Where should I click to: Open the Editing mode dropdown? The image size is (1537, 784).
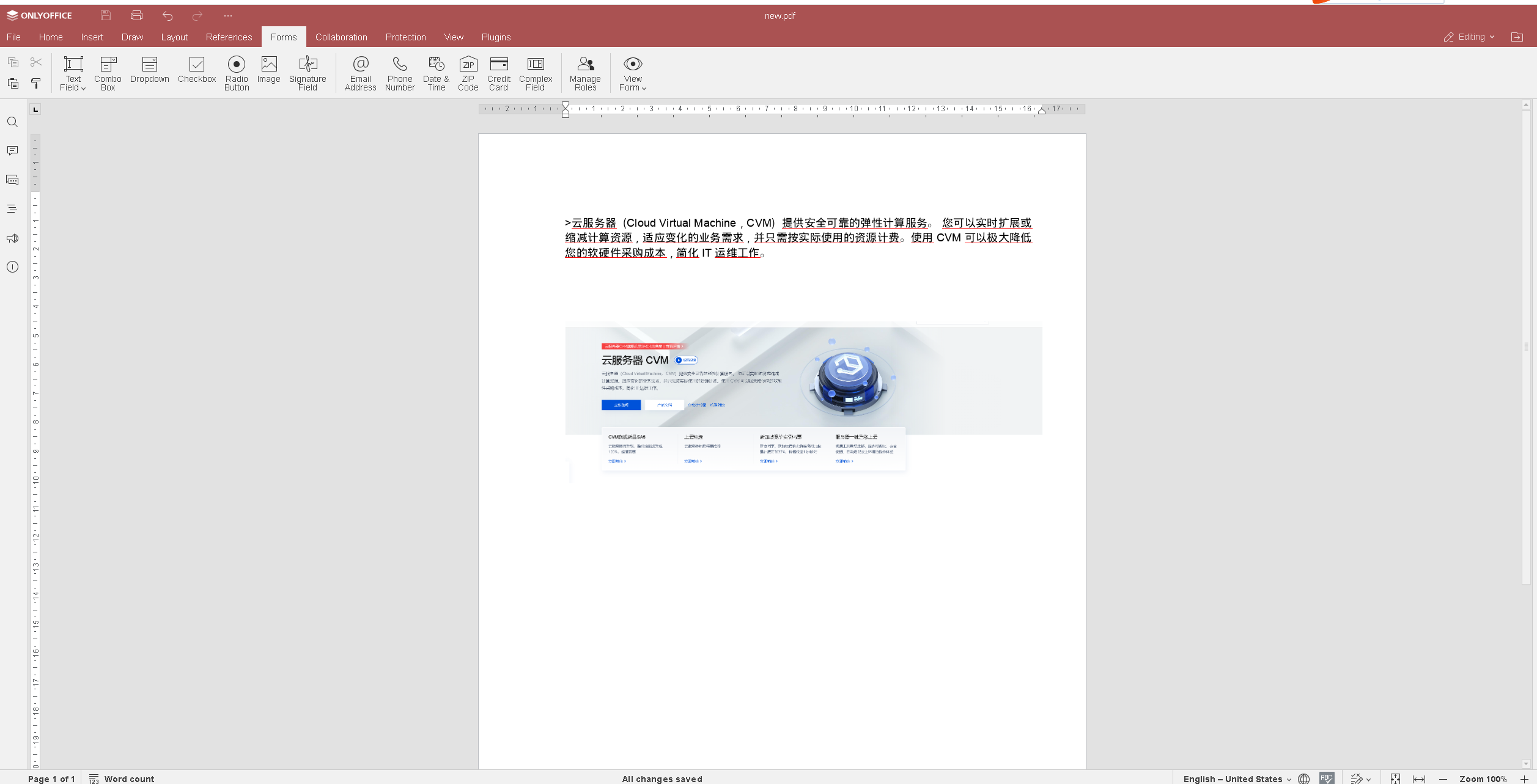pyautogui.click(x=1470, y=37)
